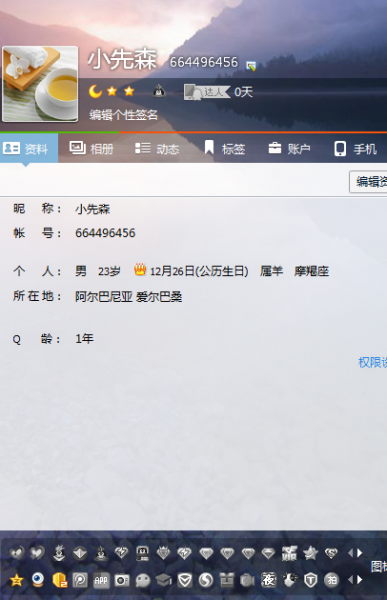Image resolution: width=387 pixels, height=600 pixels.
Task: Click the 摩羯座 zodiac text
Action: click(x=312, y=271)
